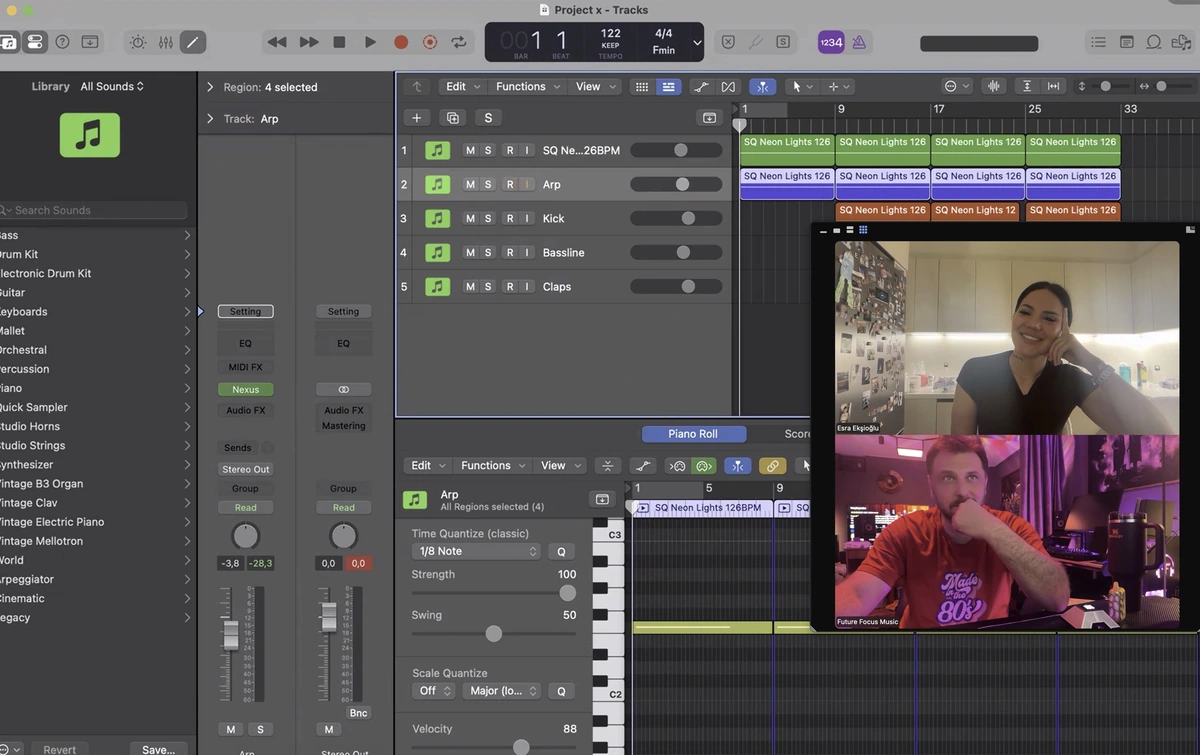
Task: Open the Quick Help question mark button
Action: pyautogui.click(x=62, y=42)
